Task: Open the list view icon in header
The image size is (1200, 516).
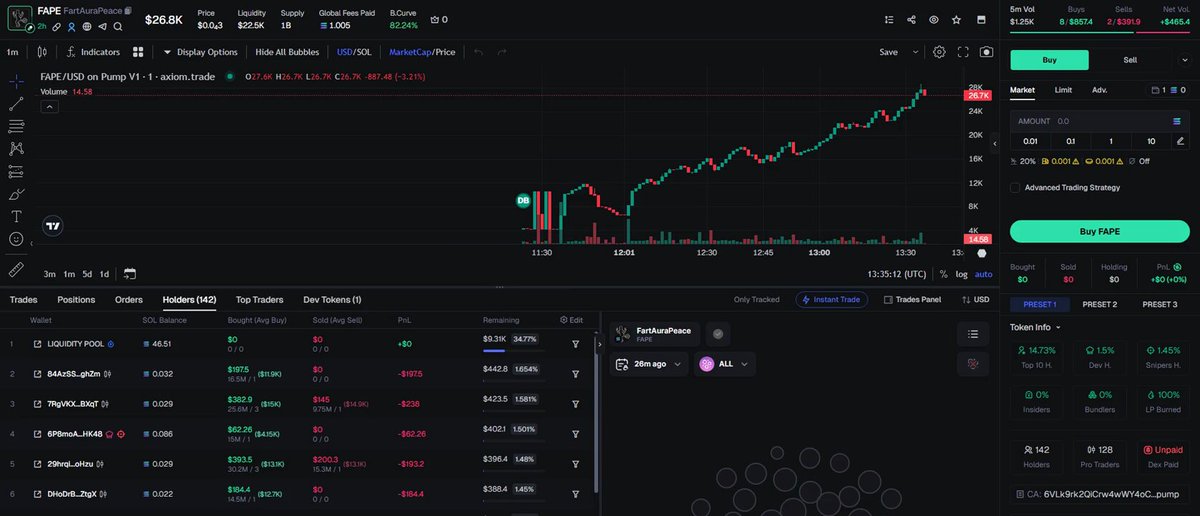Action: coord(888,19)
